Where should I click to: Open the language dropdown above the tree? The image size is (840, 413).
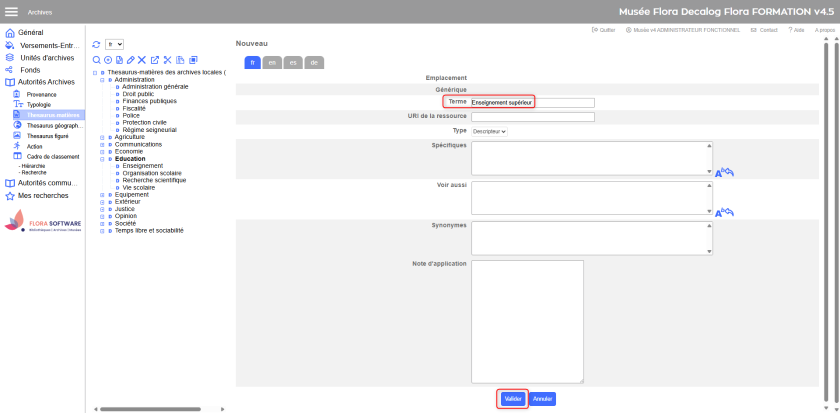(x=114, y=45)
